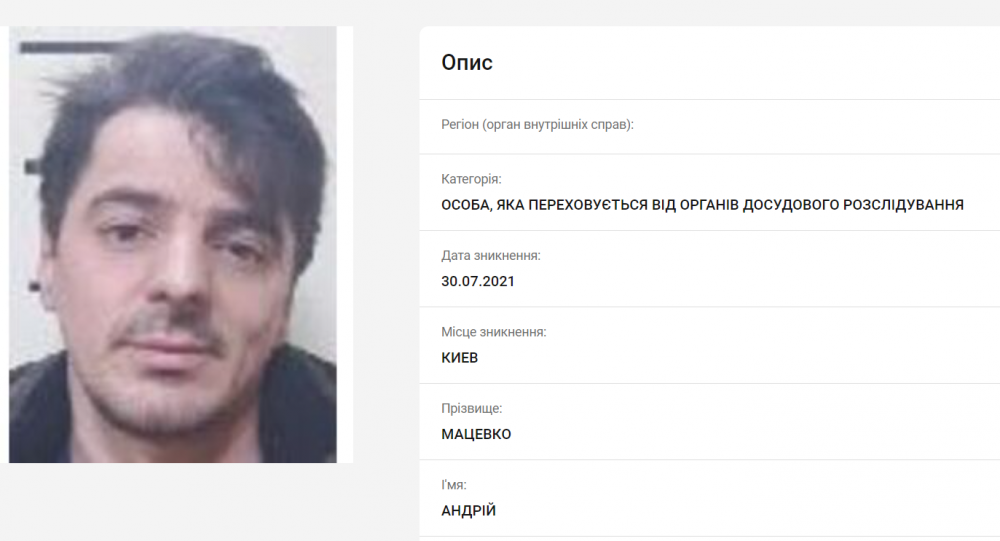Click the "Опис" section heading
This screenshot has height=541, width=1000.
pyautogui.click(x=467, y=63)
